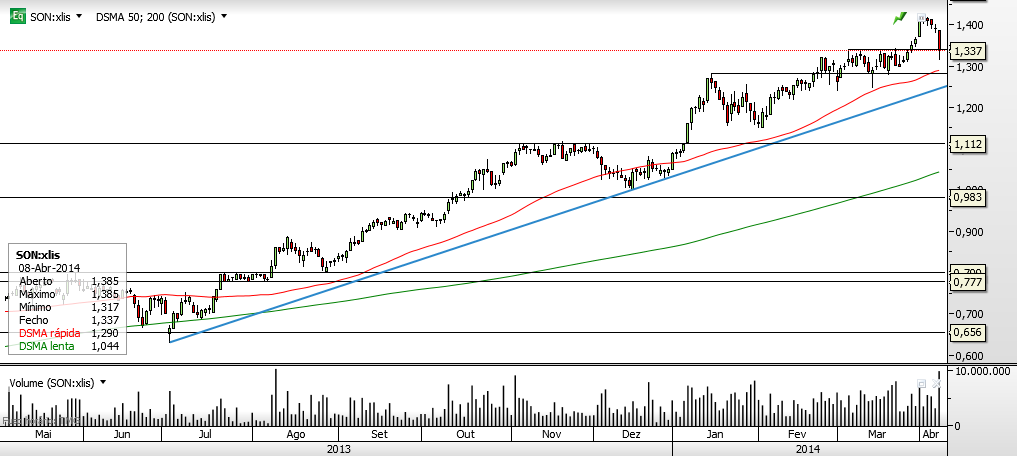Click the green Eq instrument icon
Screen dimensions: 1017x456
(x=17, y=16)
